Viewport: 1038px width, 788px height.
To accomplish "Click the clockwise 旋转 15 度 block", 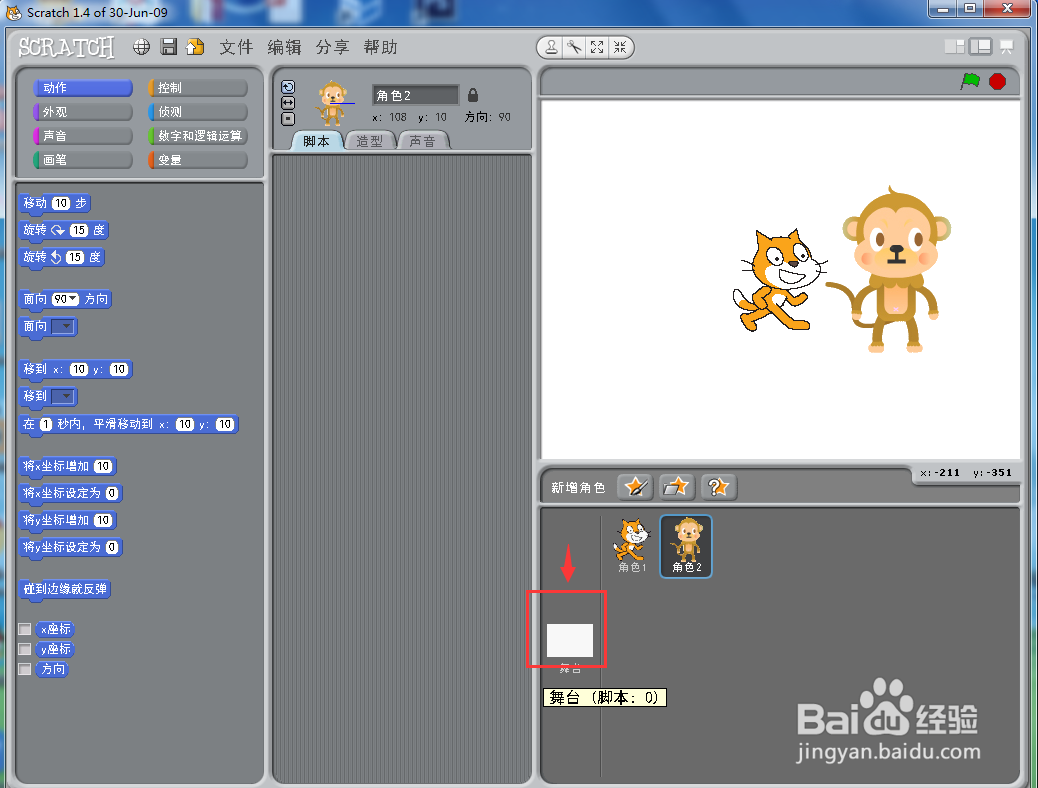I will (64, 230).
